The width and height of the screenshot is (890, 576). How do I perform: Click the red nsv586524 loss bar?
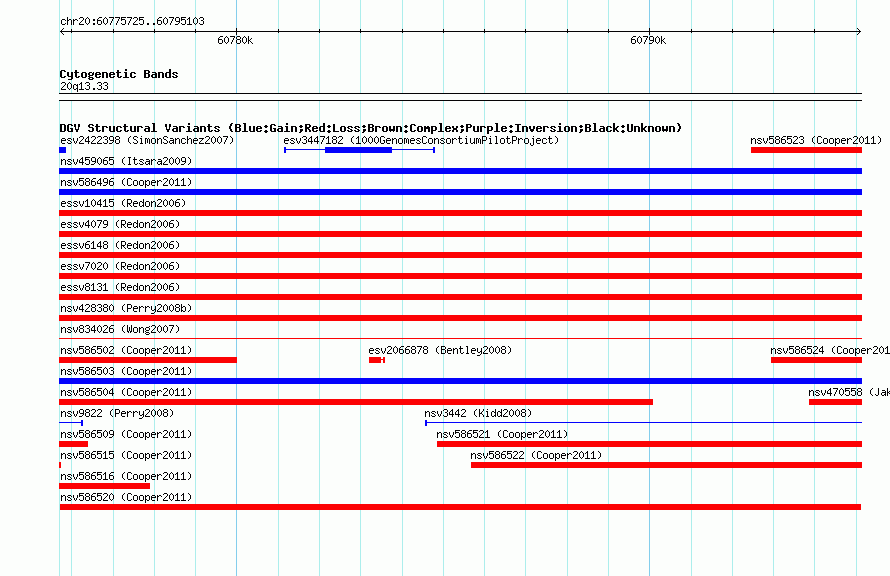816,360
